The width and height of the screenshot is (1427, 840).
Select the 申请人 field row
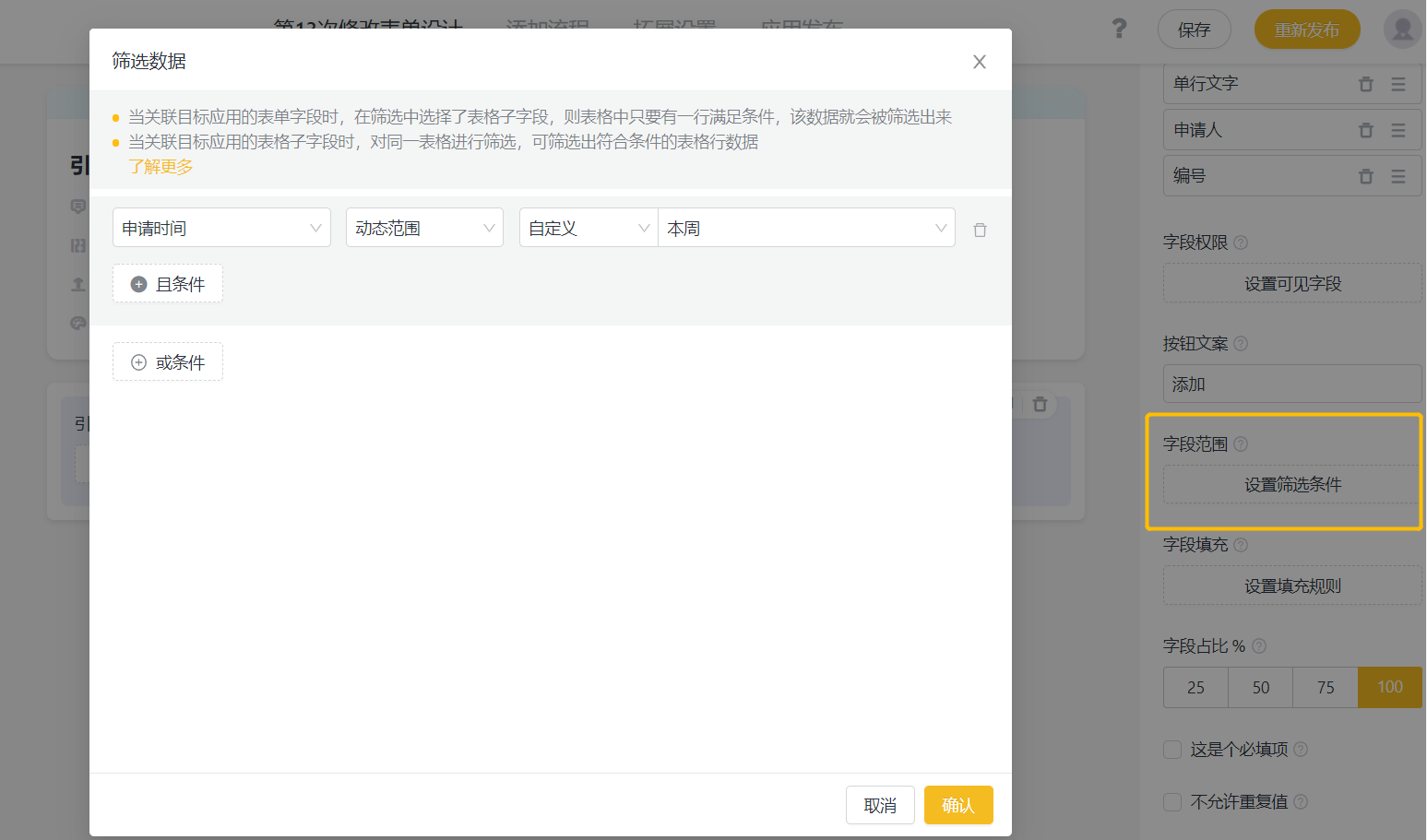[1292, 130]
